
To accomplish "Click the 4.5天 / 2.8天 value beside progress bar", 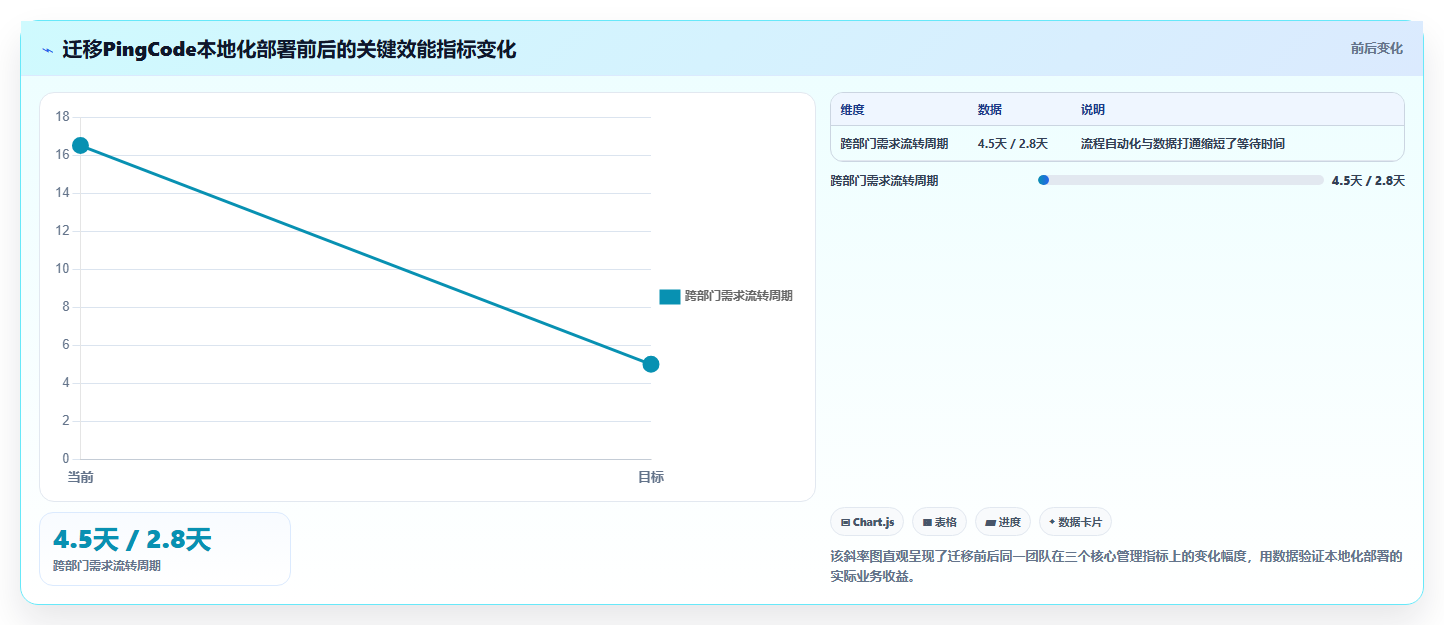I will [1368, 181].
